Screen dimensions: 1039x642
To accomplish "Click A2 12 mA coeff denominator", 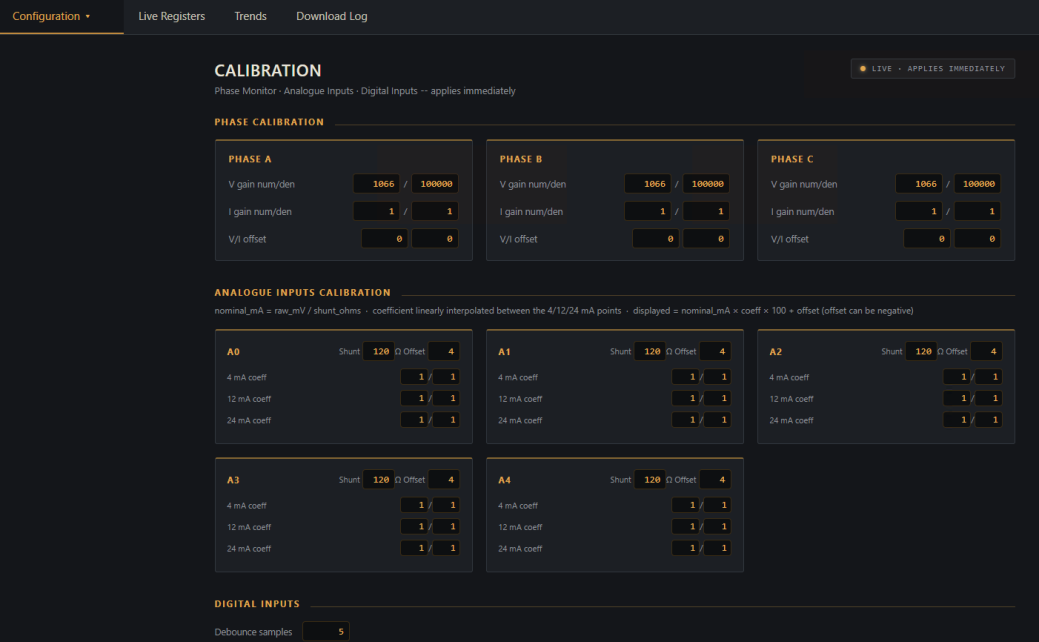I will (988, 398).
